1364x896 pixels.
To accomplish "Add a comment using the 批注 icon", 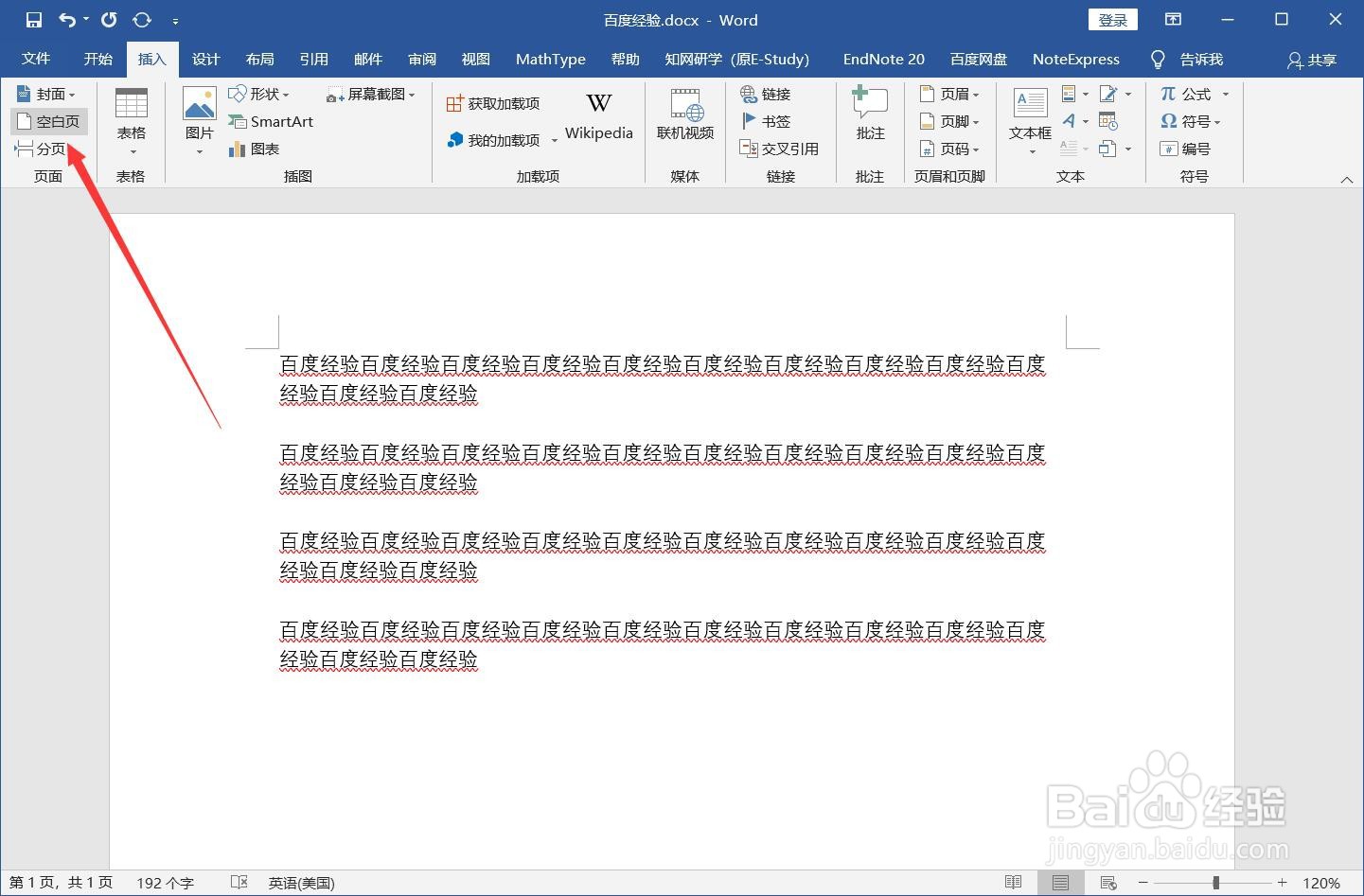I will coord(869,115).
